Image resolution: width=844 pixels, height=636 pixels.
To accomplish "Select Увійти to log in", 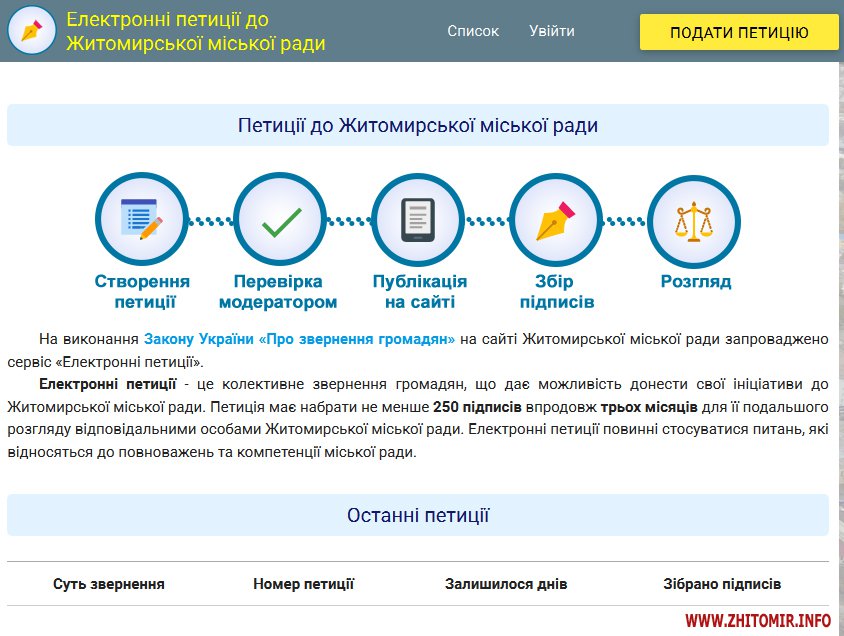I will click(x=552, y=31).
